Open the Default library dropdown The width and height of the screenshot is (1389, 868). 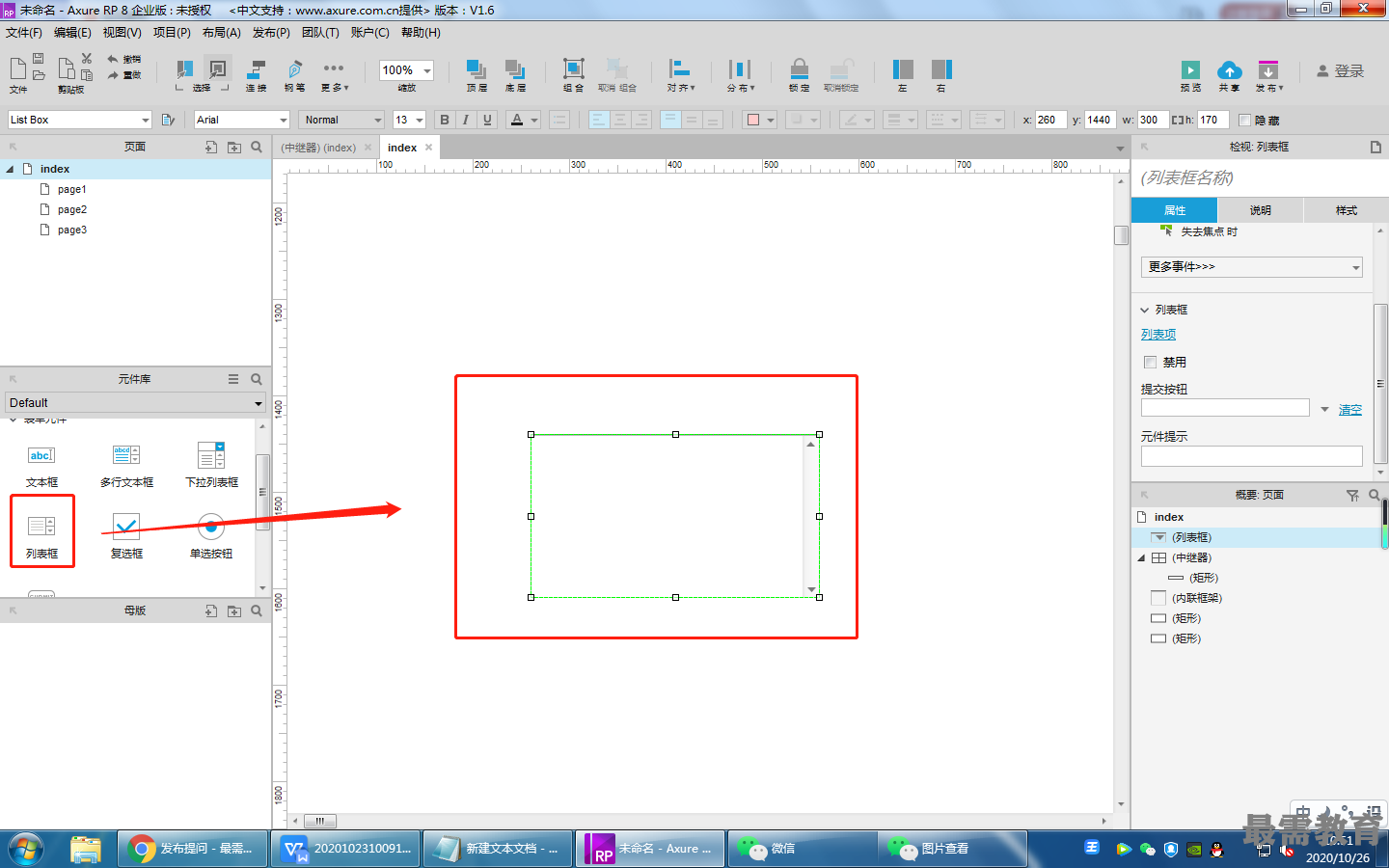135,403
